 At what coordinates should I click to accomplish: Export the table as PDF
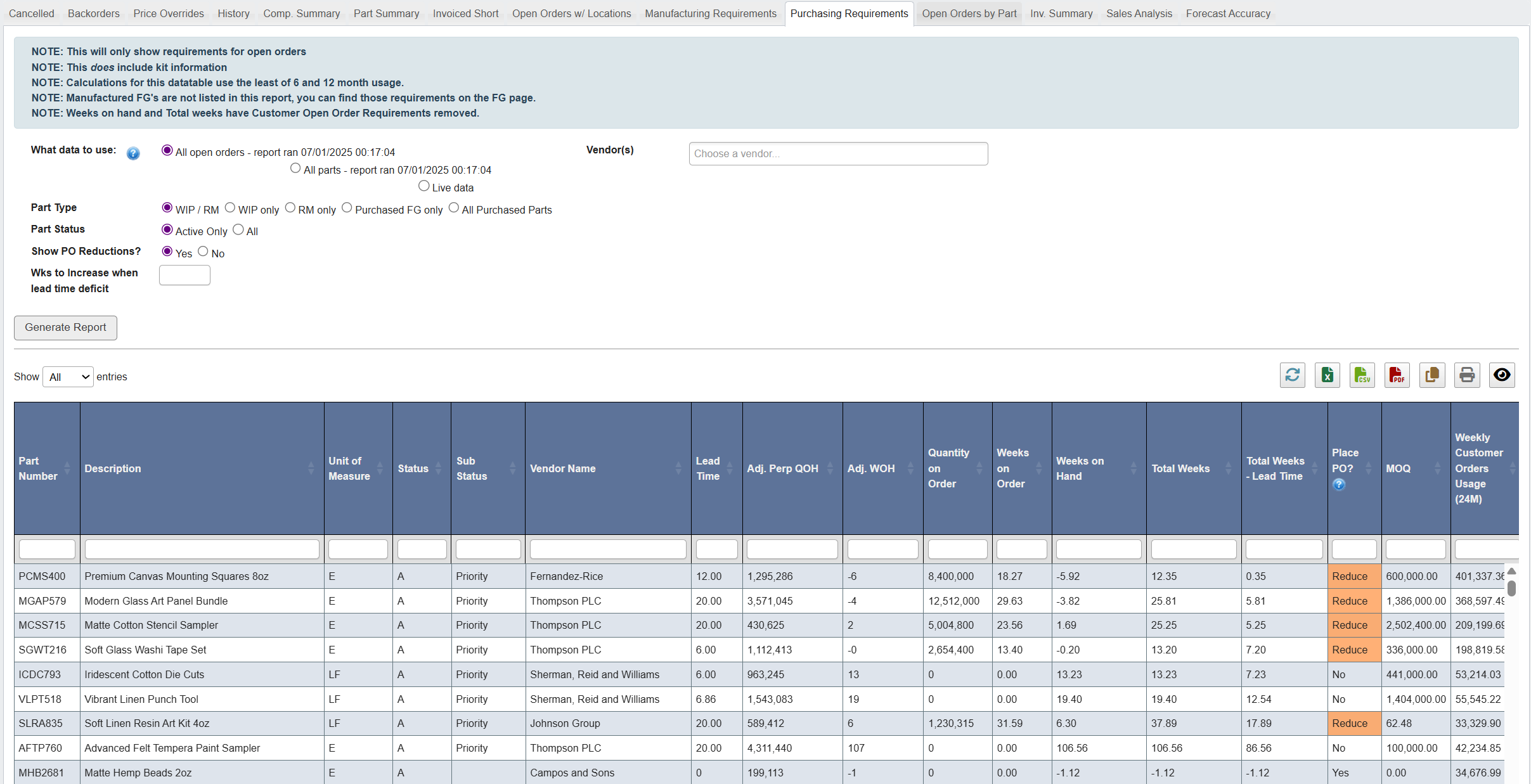pyautogui.click(x=1397, y=375)
